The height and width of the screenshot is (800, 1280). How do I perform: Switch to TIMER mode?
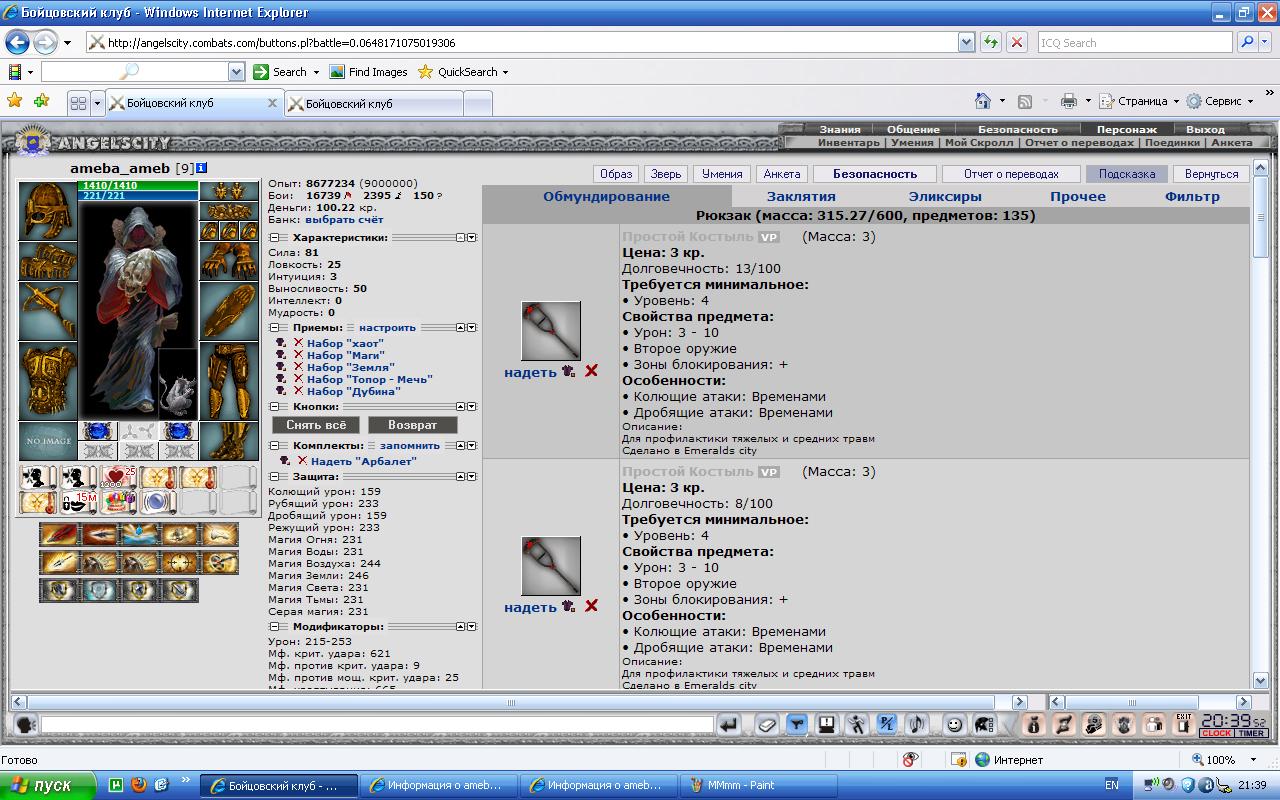[x=1251, y=733]
